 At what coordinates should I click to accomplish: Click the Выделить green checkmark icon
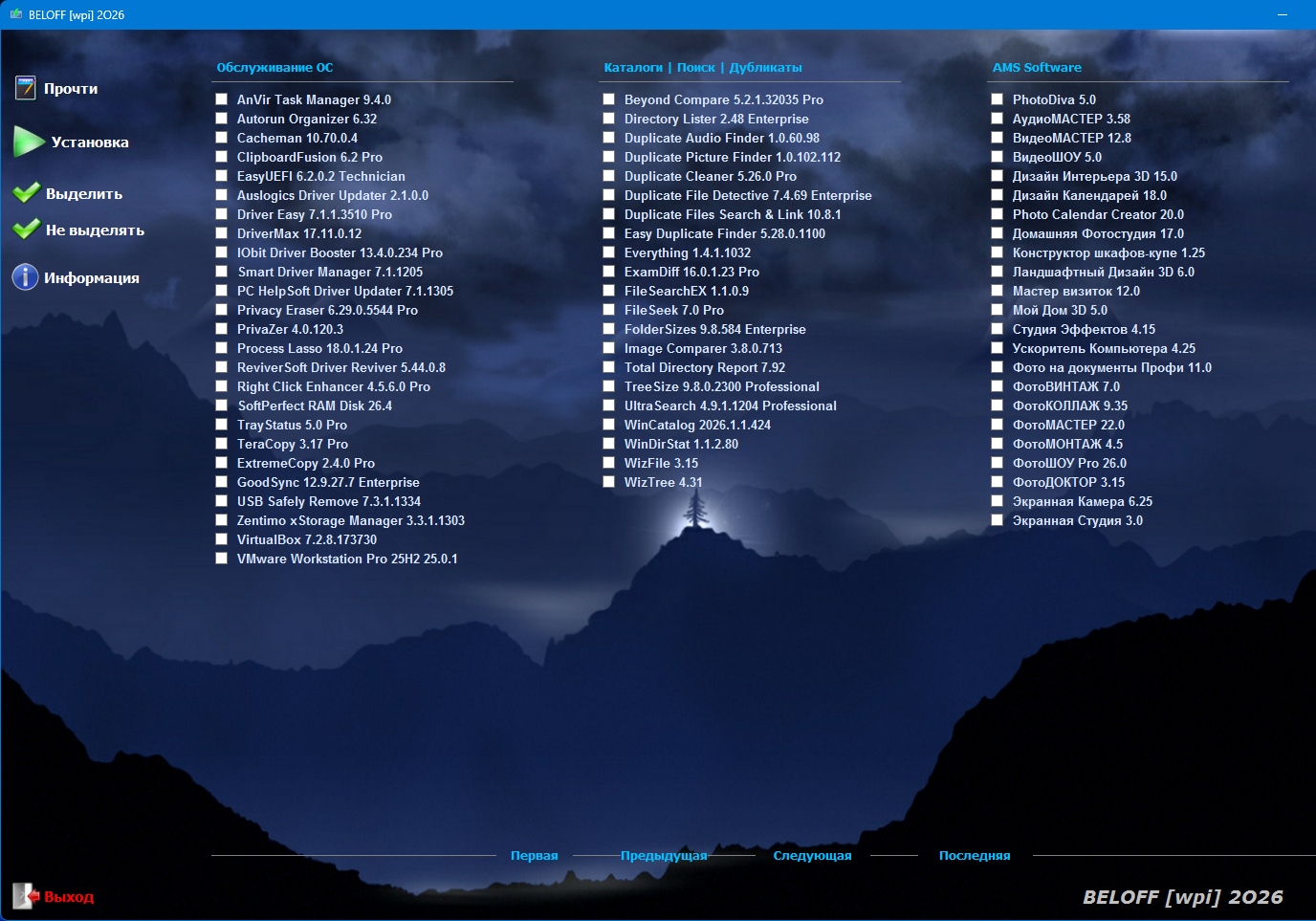26,193
